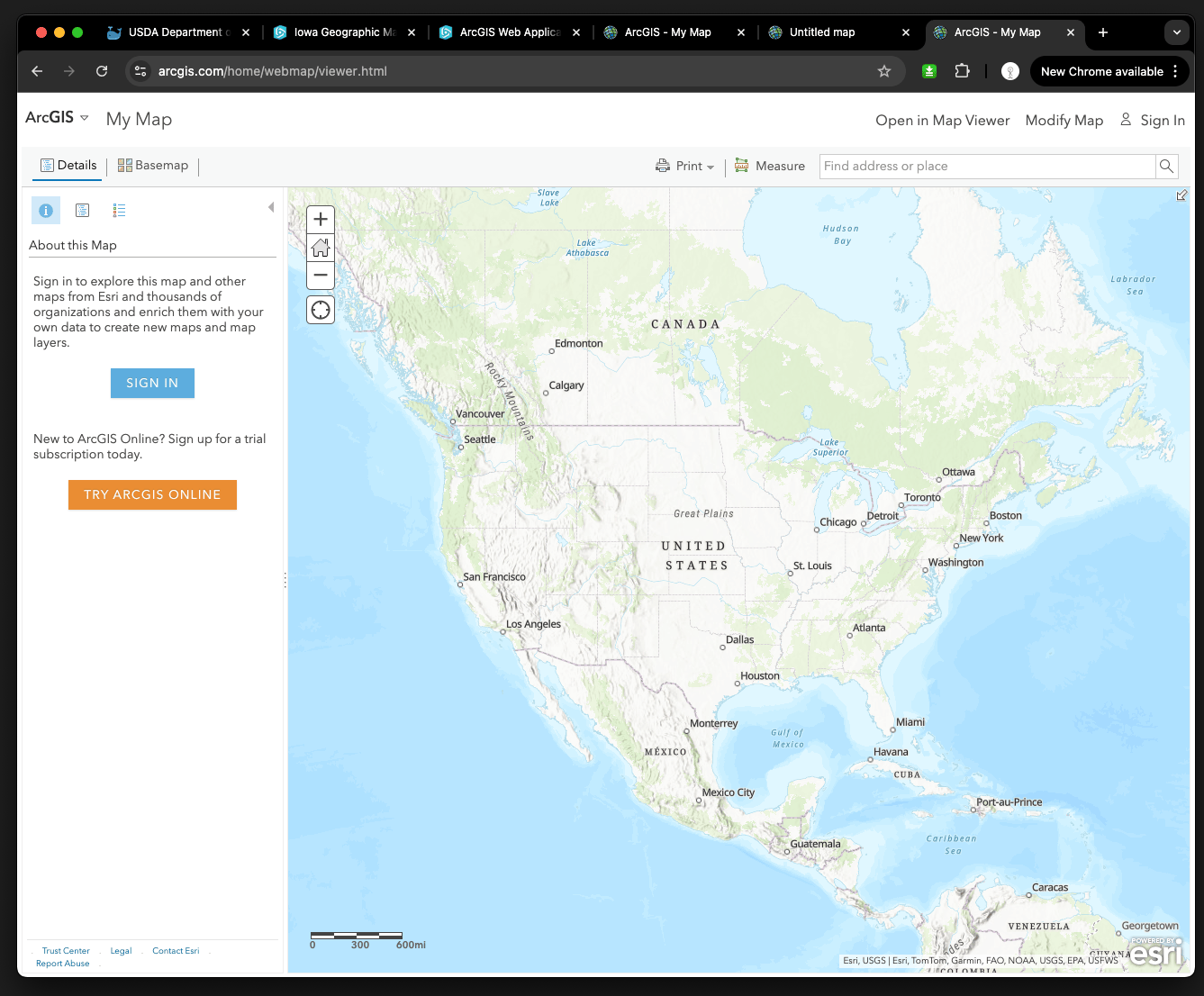Click TRY ARCGIS ONLINE button
This screenshot has width=1204, height=996.
coord(152,494)
